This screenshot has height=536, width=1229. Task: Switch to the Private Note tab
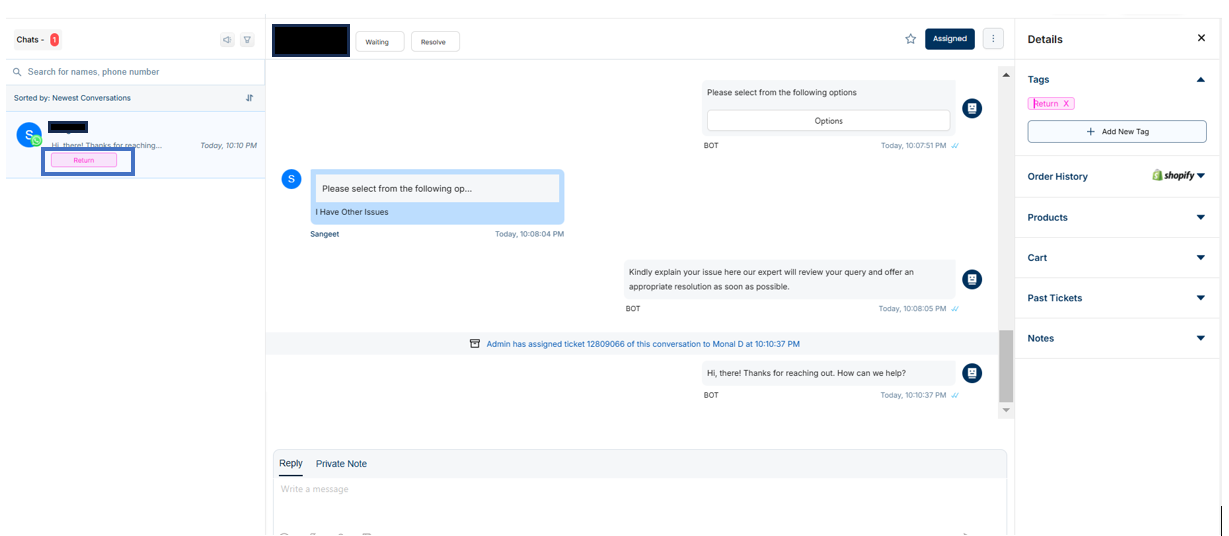click(341, 464)
